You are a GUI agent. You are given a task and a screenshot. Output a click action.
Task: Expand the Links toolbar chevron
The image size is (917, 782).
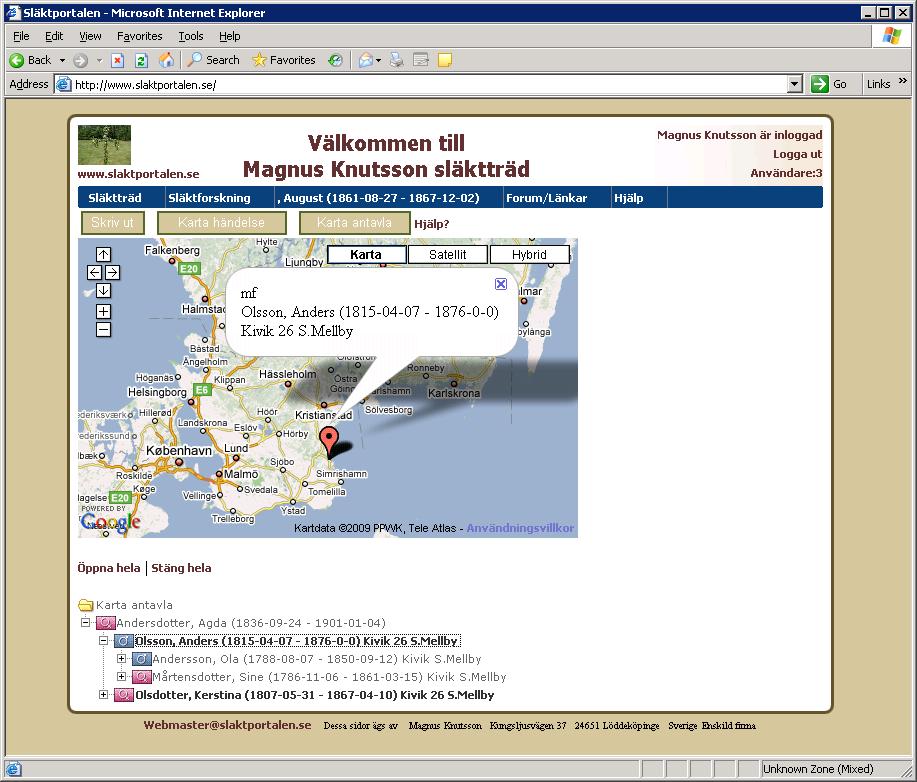point(903,81)
